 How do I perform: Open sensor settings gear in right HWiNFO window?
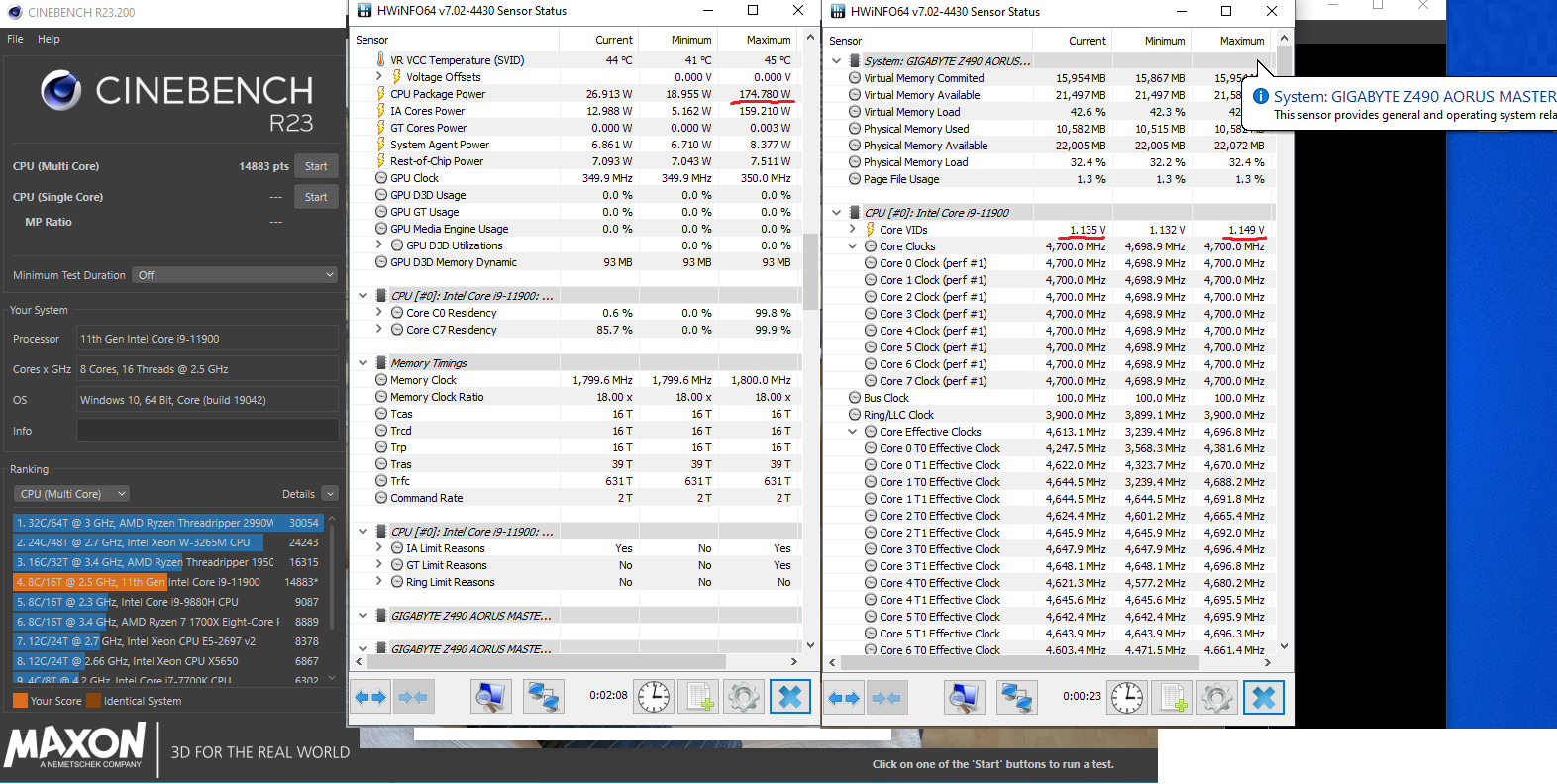tap(1217, 697)
